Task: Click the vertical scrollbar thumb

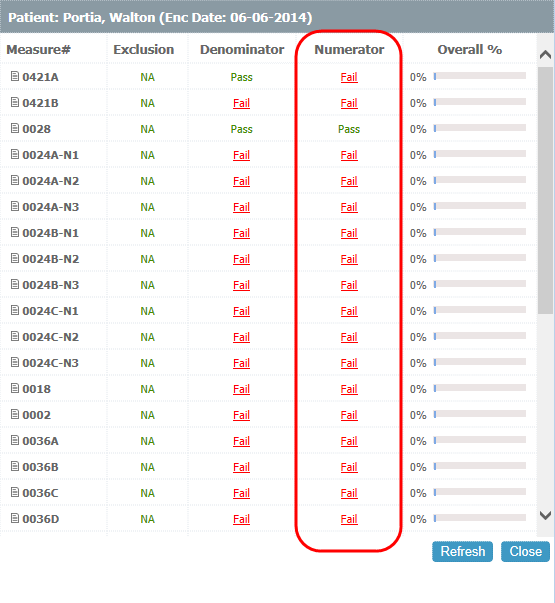Action: coord(545,190)
